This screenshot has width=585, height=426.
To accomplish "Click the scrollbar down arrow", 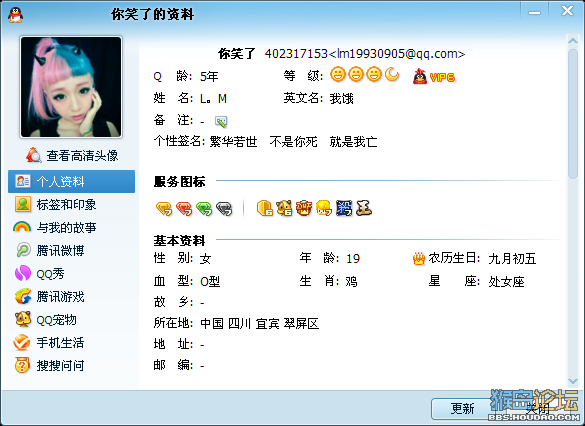I will (572, 381).
